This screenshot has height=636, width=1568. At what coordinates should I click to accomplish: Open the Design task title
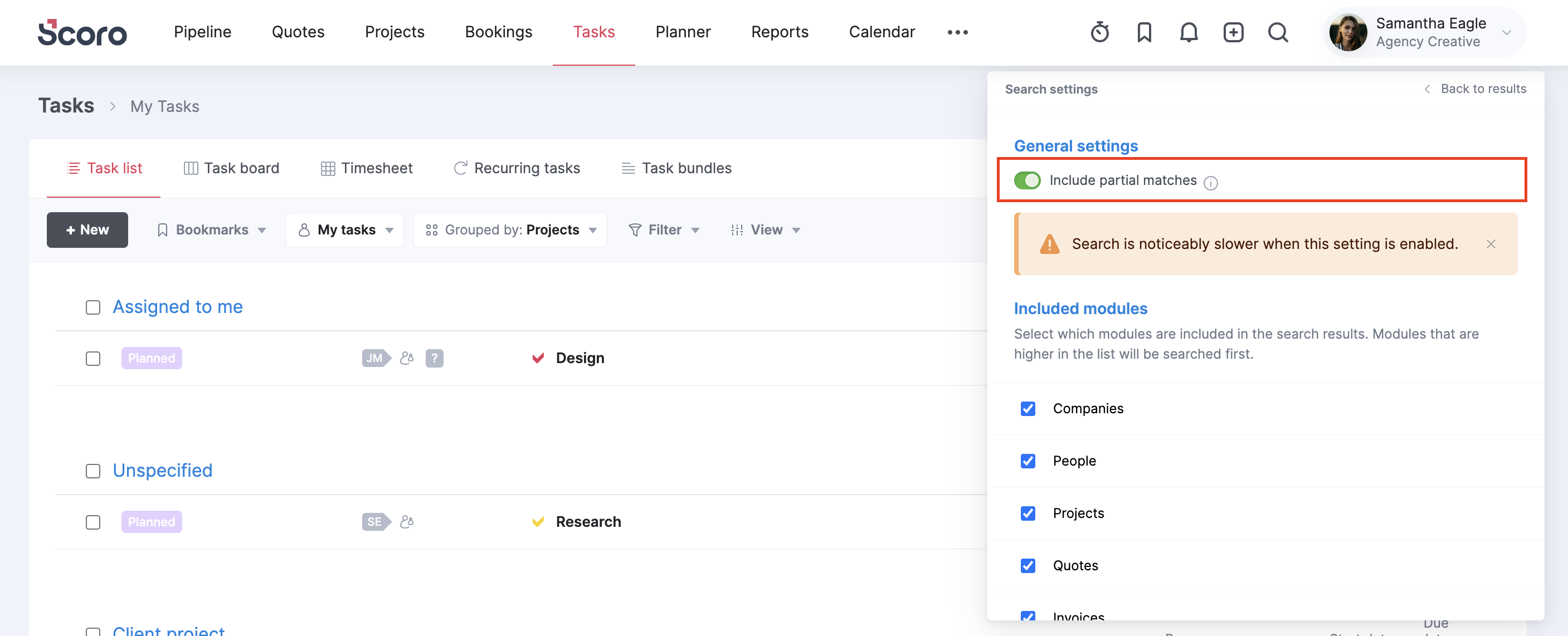tap(580, 358)
